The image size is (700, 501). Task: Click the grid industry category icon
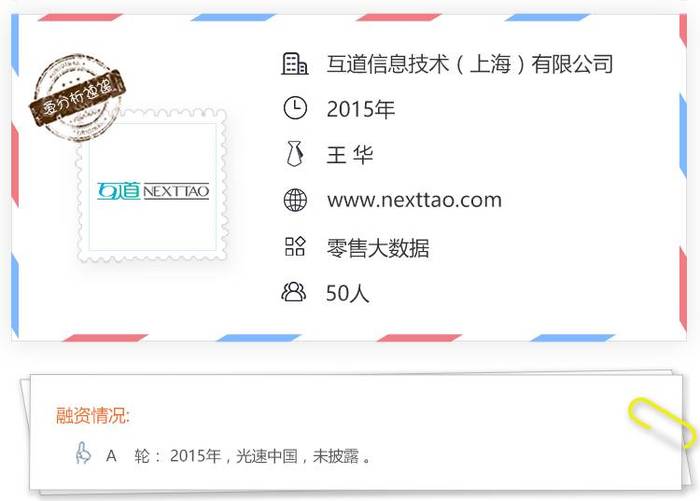coord(295,246)
